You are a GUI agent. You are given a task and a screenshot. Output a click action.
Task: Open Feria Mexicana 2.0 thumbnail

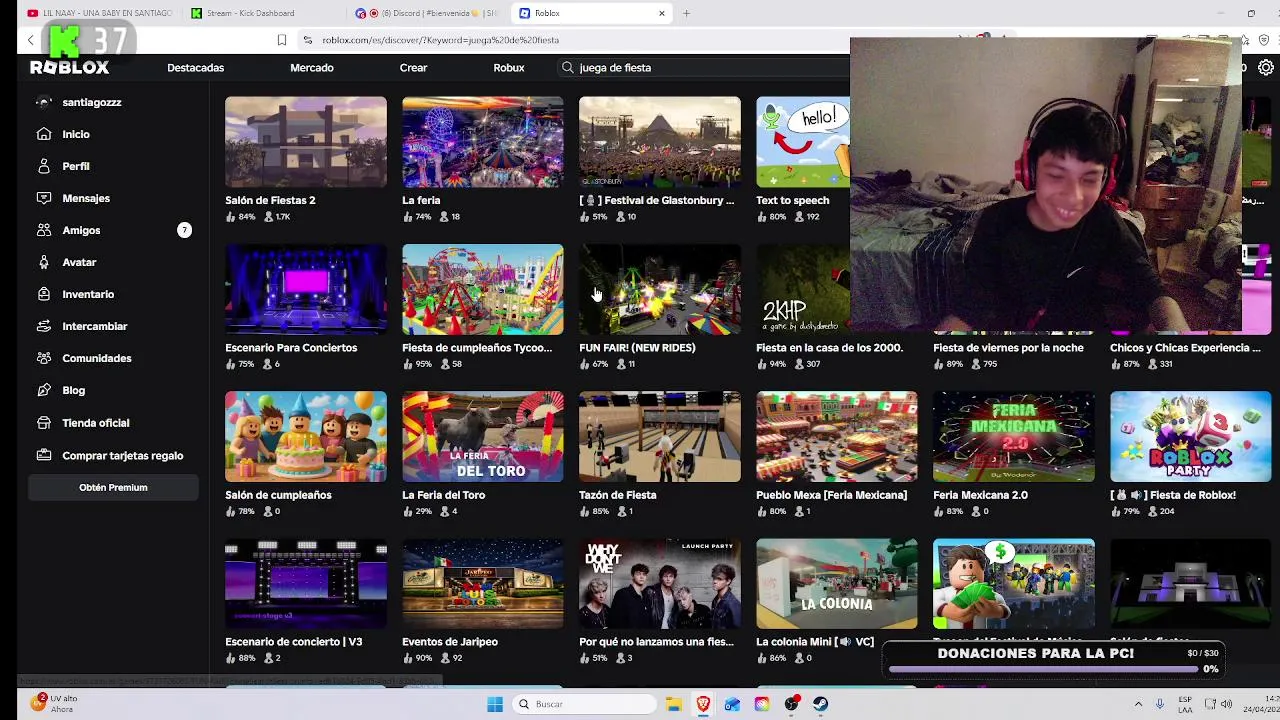tap(1014, 436)
